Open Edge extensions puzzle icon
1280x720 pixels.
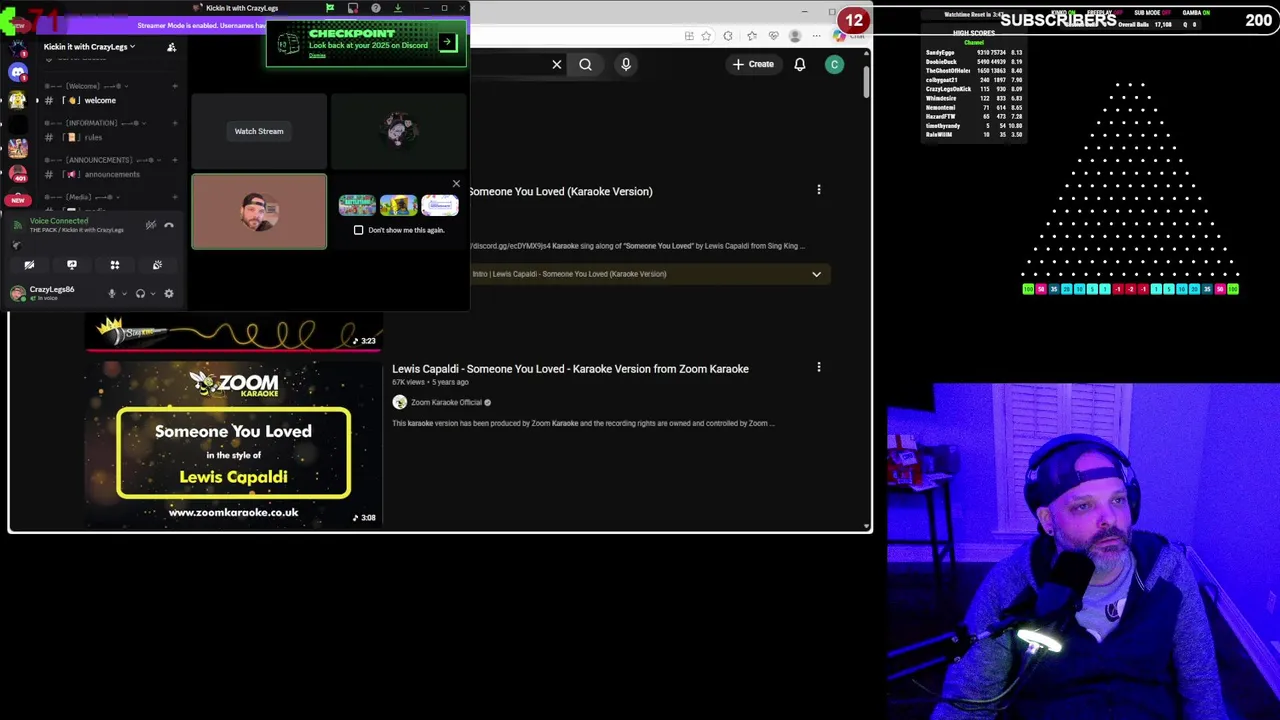(728, 36)
